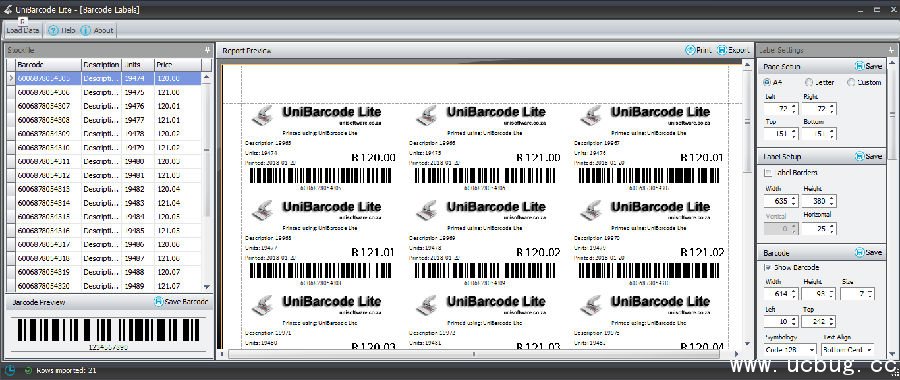This screenshot has height=380, width=900.
Task: Open the Symbology Code 128 dropdown
Action: (x=790, y=349)
